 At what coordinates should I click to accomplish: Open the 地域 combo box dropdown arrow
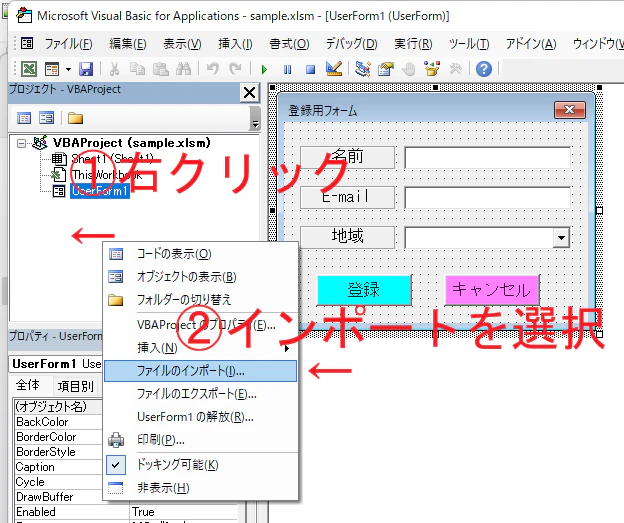coord(561,238)
